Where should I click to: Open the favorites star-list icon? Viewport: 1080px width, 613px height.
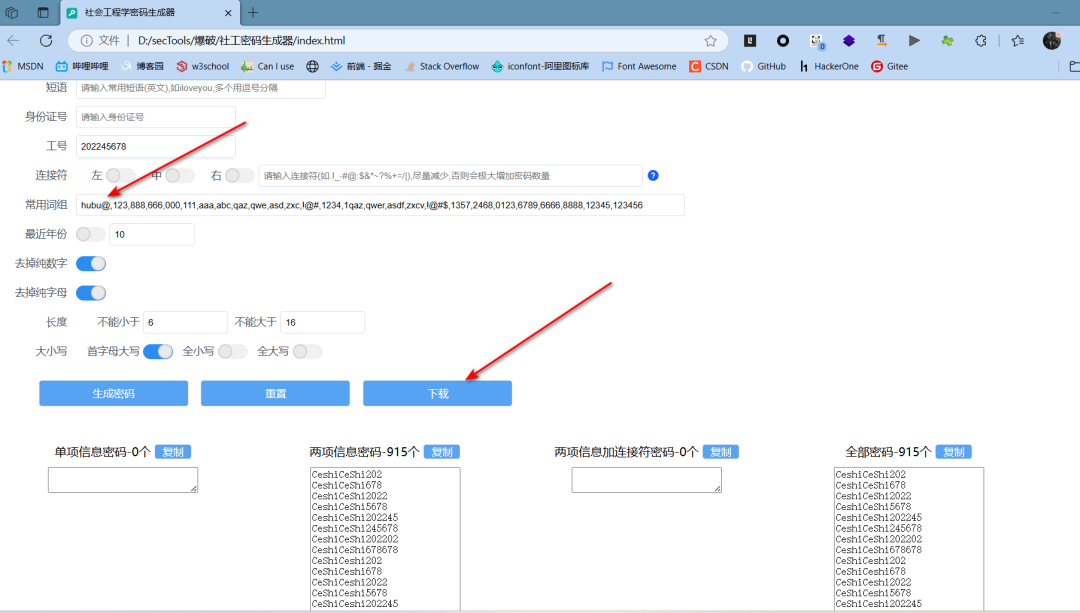tap(1018, 41)
